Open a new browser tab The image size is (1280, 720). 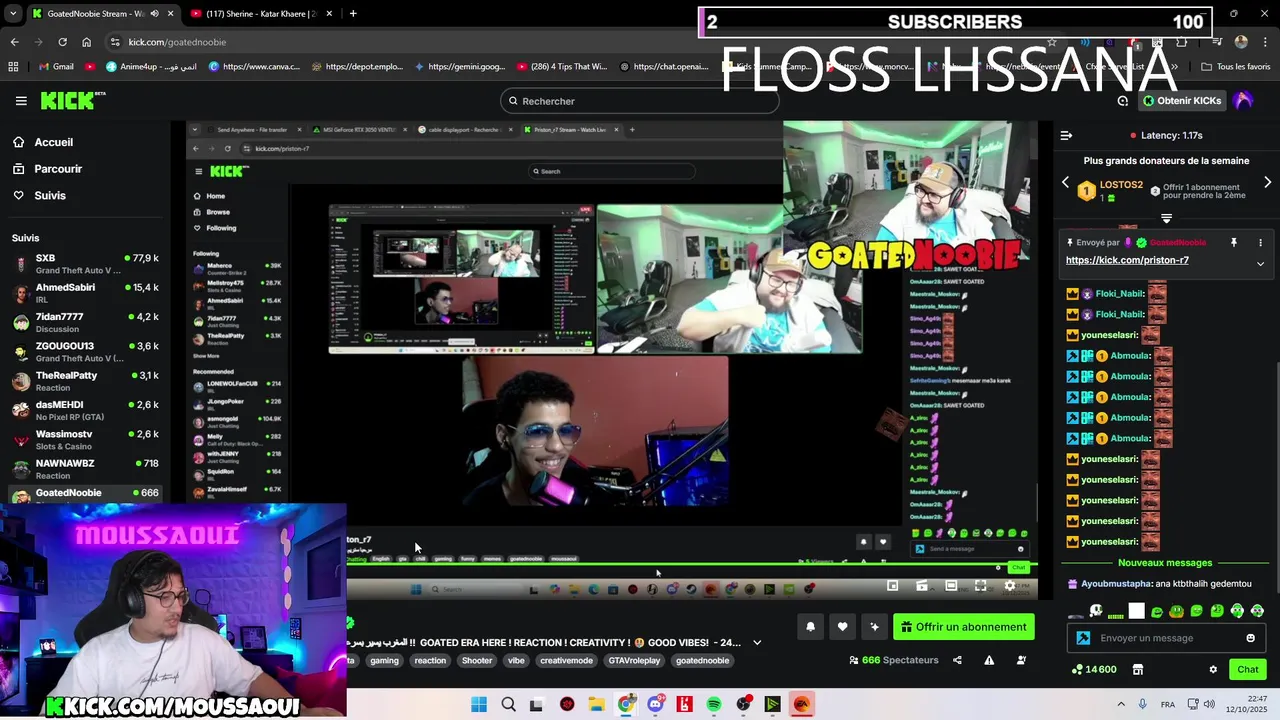pos(353,14)
